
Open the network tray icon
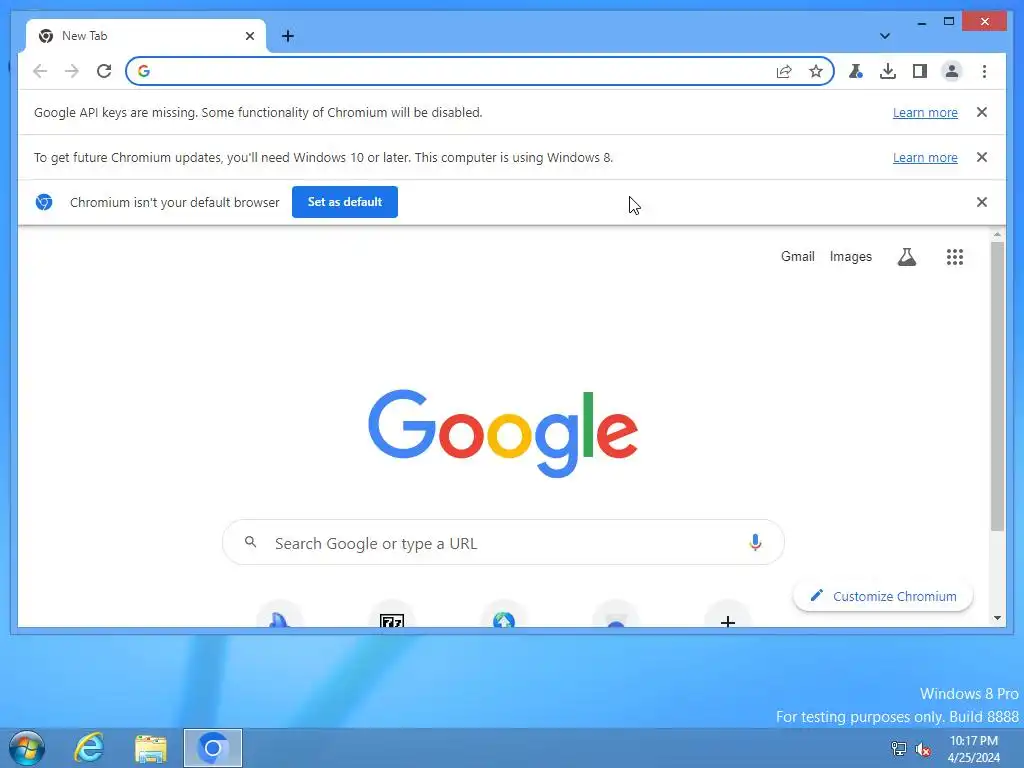(x=899, y=749)
